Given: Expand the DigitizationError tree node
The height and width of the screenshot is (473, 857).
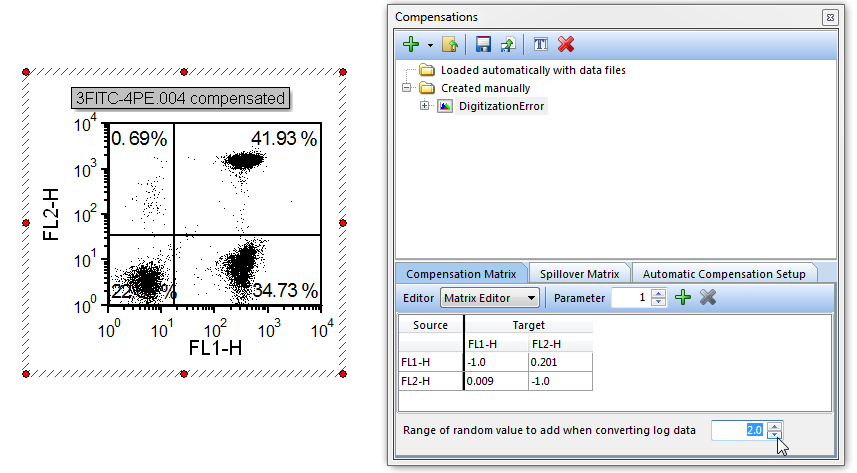Looking at the screenshot, I should (x=425, y=106).
